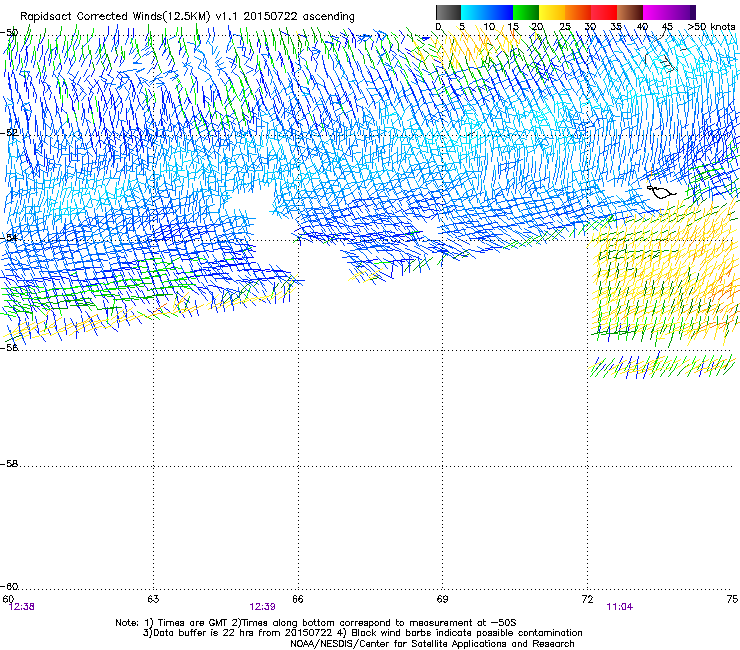Click the yellow 20-25 knots legend swatch
This screenshot has width=740, height=650.
click(x=552, y=12)
